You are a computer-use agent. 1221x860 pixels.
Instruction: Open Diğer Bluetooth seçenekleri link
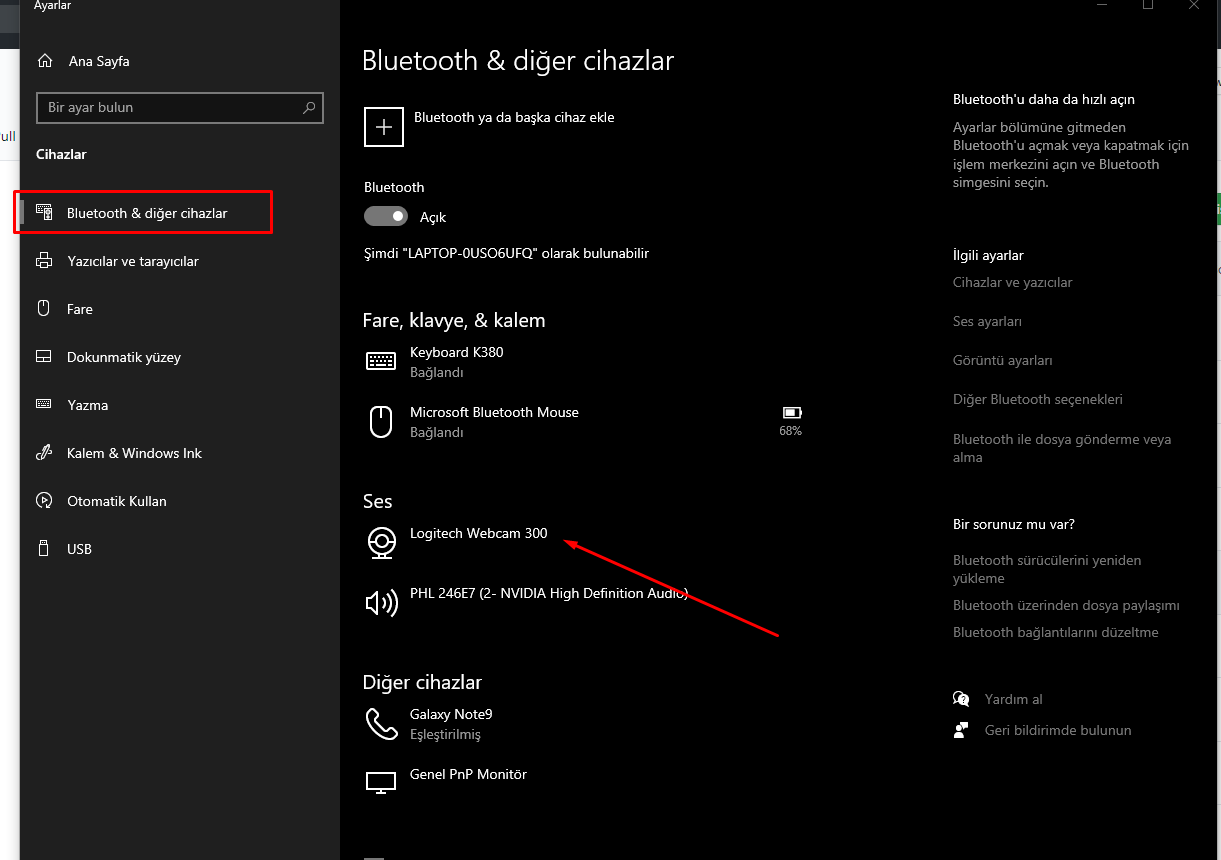pyautogui.click(x=1037, y=399)
